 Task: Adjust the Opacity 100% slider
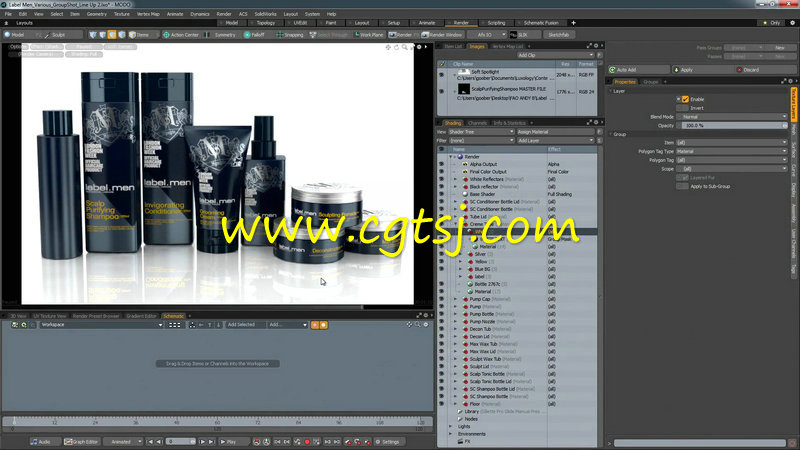pos(732,126)
